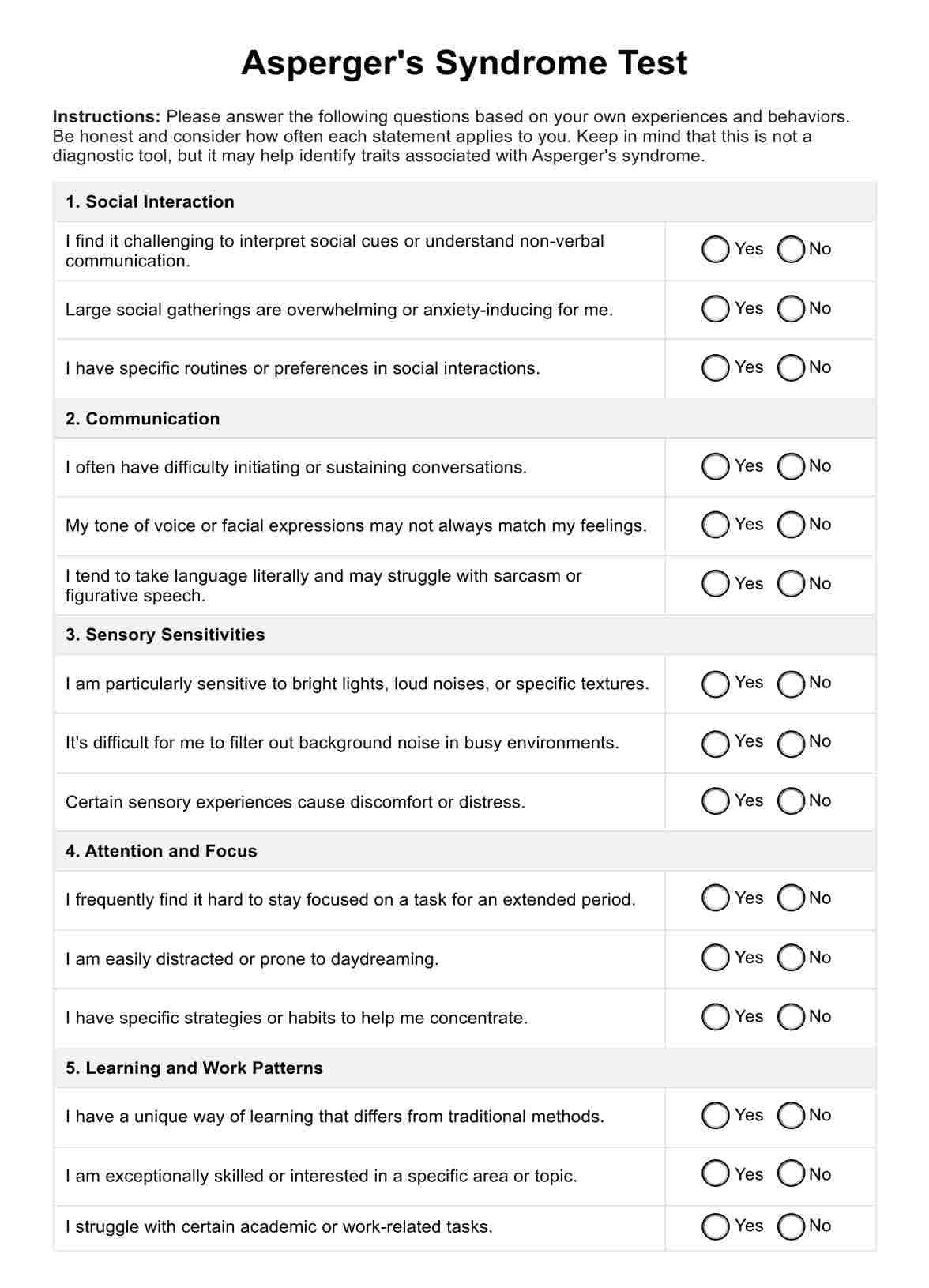
Task: Click the bold Instructions label
Action: click(x=107, y=117)
